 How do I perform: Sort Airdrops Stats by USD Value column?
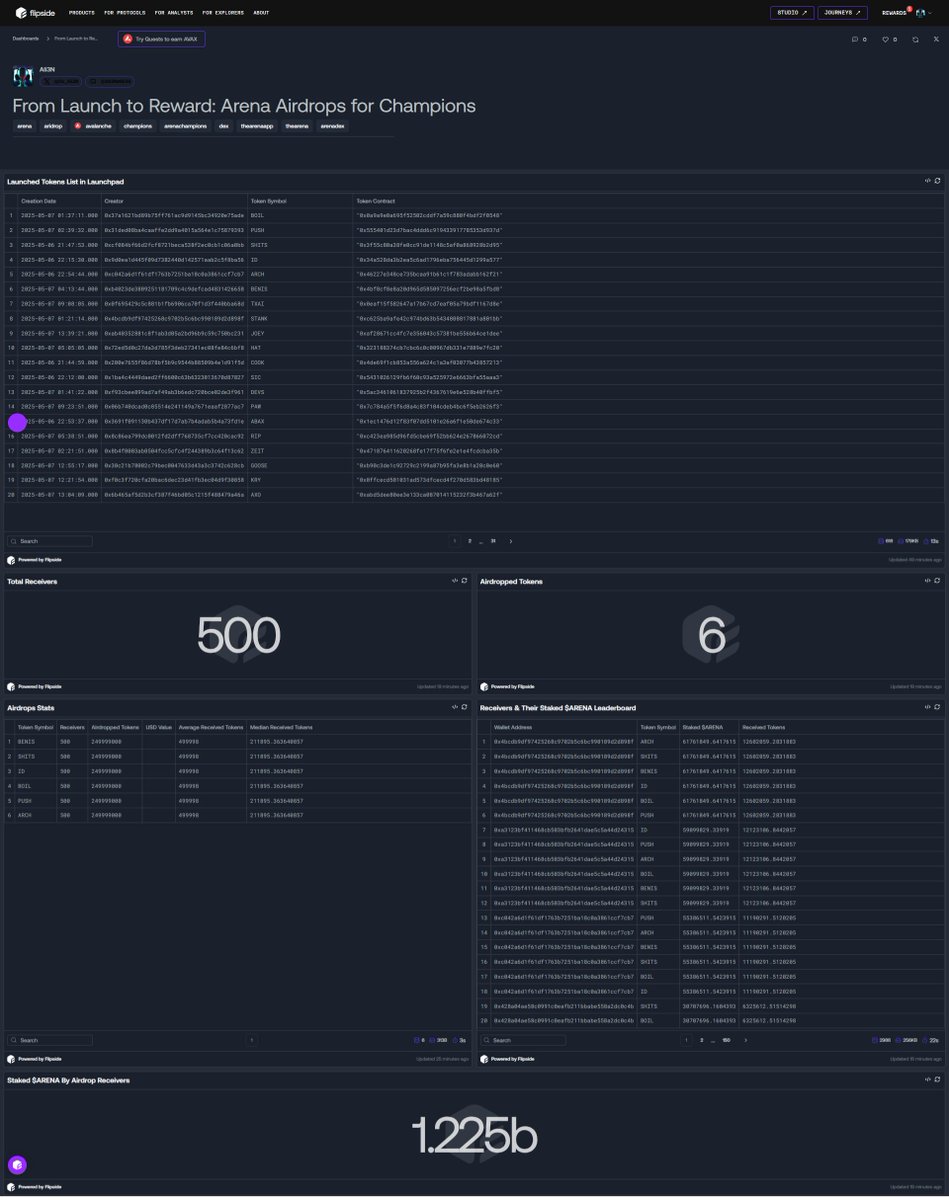click(x=159, y=727)
